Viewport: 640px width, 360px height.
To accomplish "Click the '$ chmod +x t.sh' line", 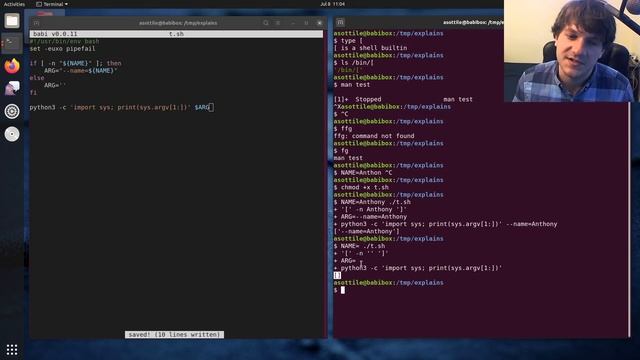I will 361,187.
